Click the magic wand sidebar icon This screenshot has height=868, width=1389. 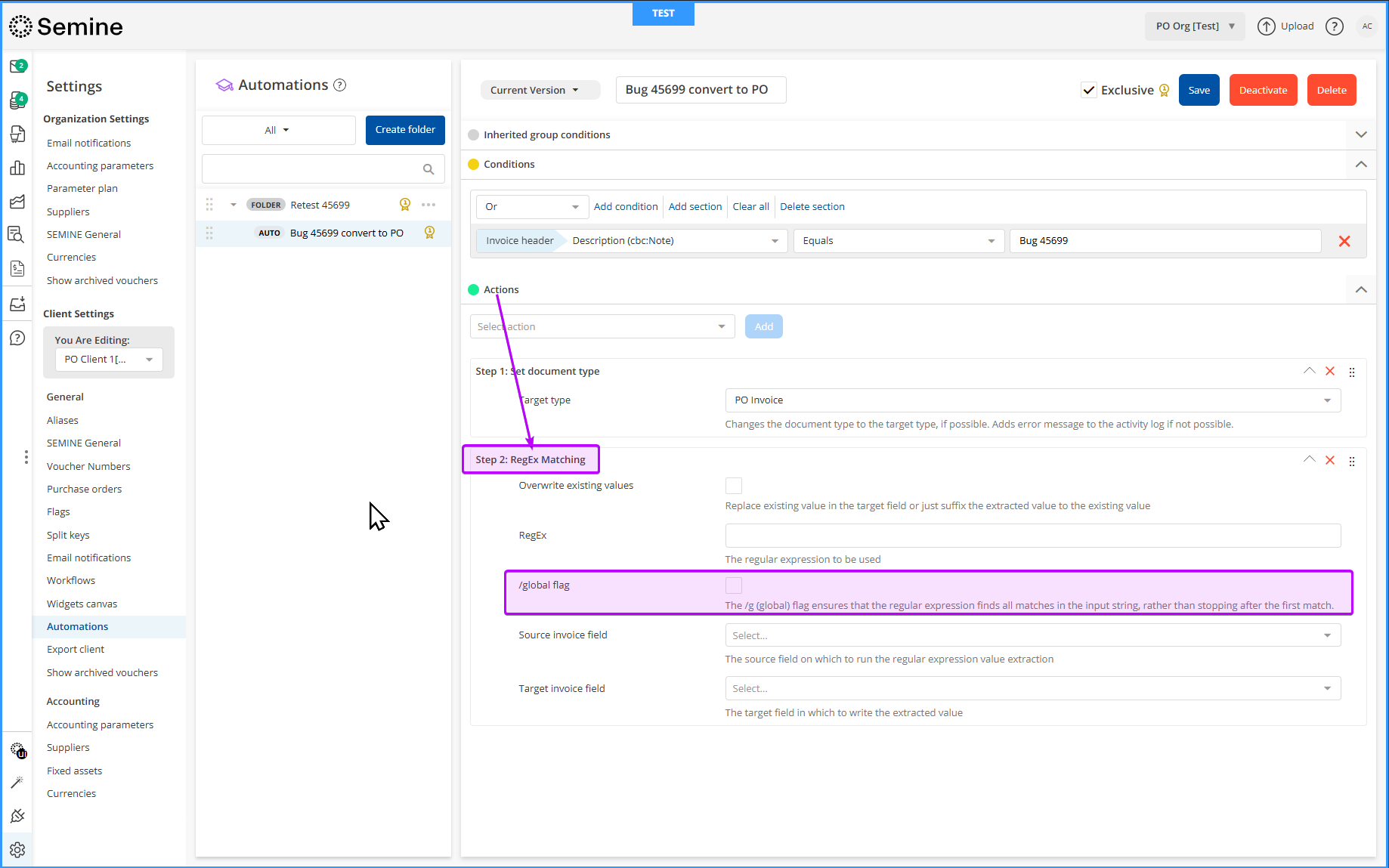tap(18, 782)
